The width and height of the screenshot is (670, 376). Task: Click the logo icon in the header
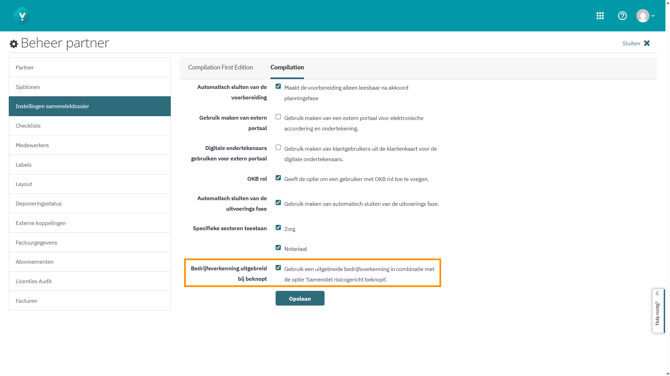22,16
